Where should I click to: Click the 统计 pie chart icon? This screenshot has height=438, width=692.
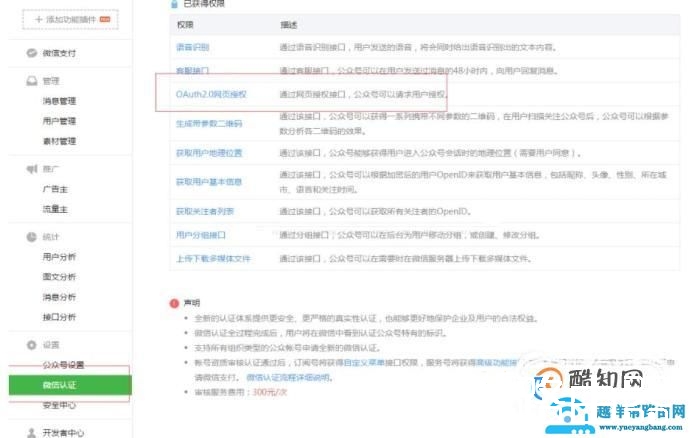click(x=31, y=237)
